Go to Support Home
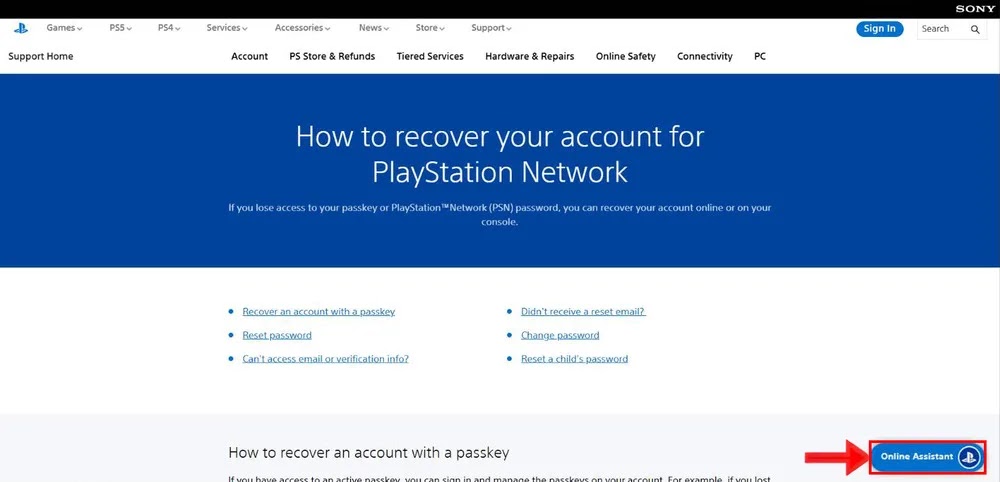Viewport: 1000px width, 482px height. [41, 56]
